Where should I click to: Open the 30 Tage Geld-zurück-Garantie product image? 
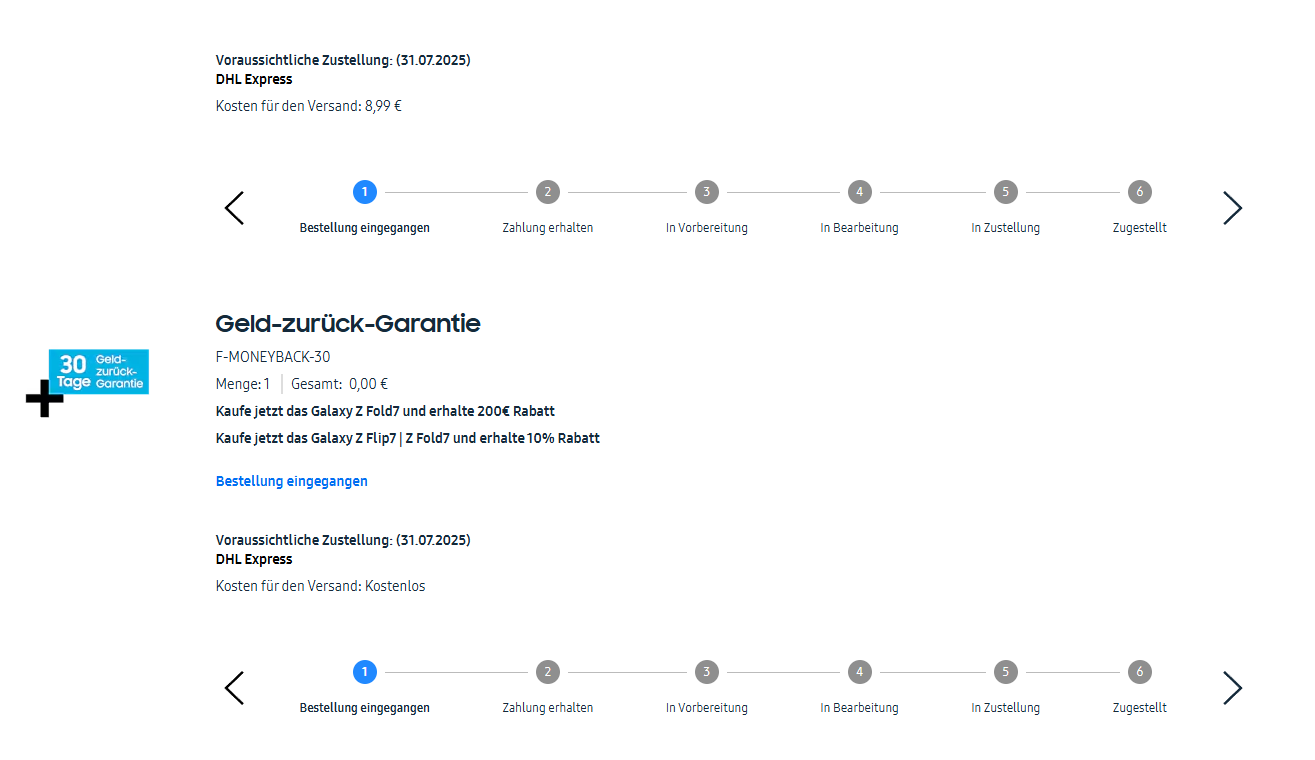coord(98,372)
